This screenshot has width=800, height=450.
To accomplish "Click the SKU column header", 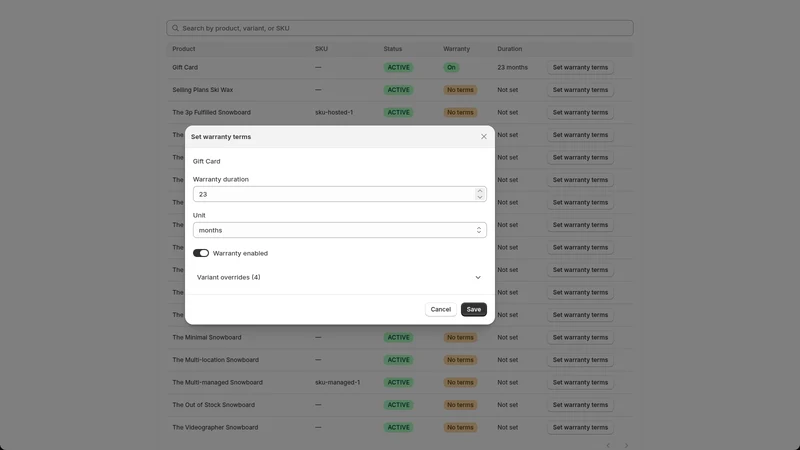I will tap(321, 49).
